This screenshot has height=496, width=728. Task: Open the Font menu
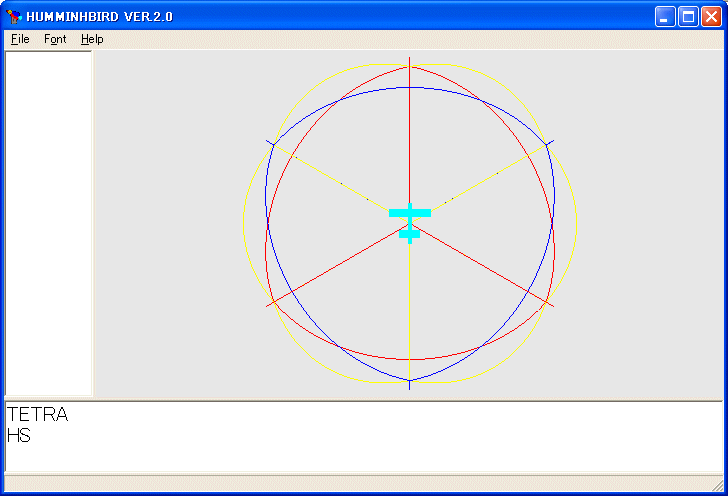pyautogui.click(x=55, y=39)
